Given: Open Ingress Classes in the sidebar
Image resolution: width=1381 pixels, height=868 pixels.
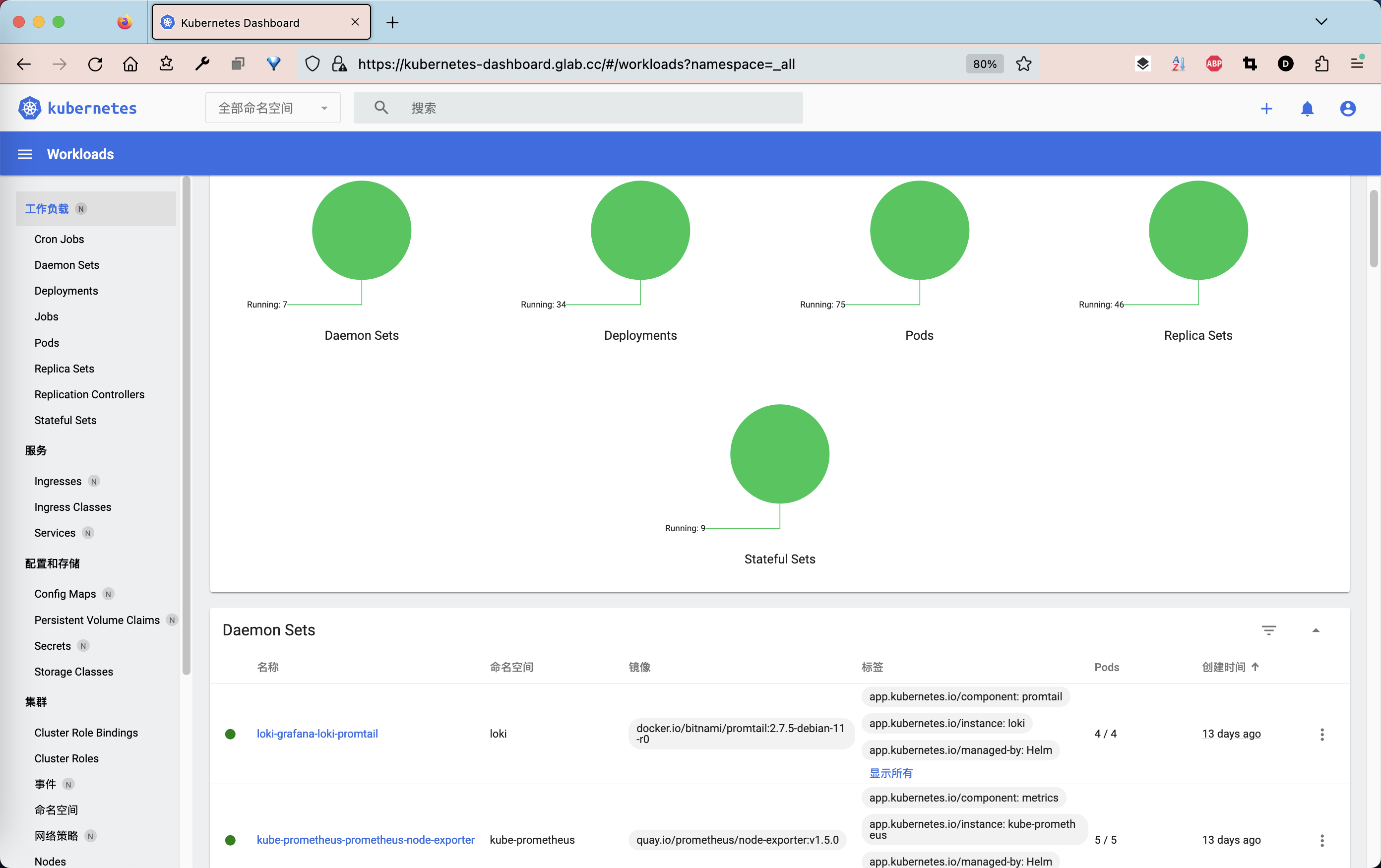Looking at the screenshot, I should tap(73, 507).
